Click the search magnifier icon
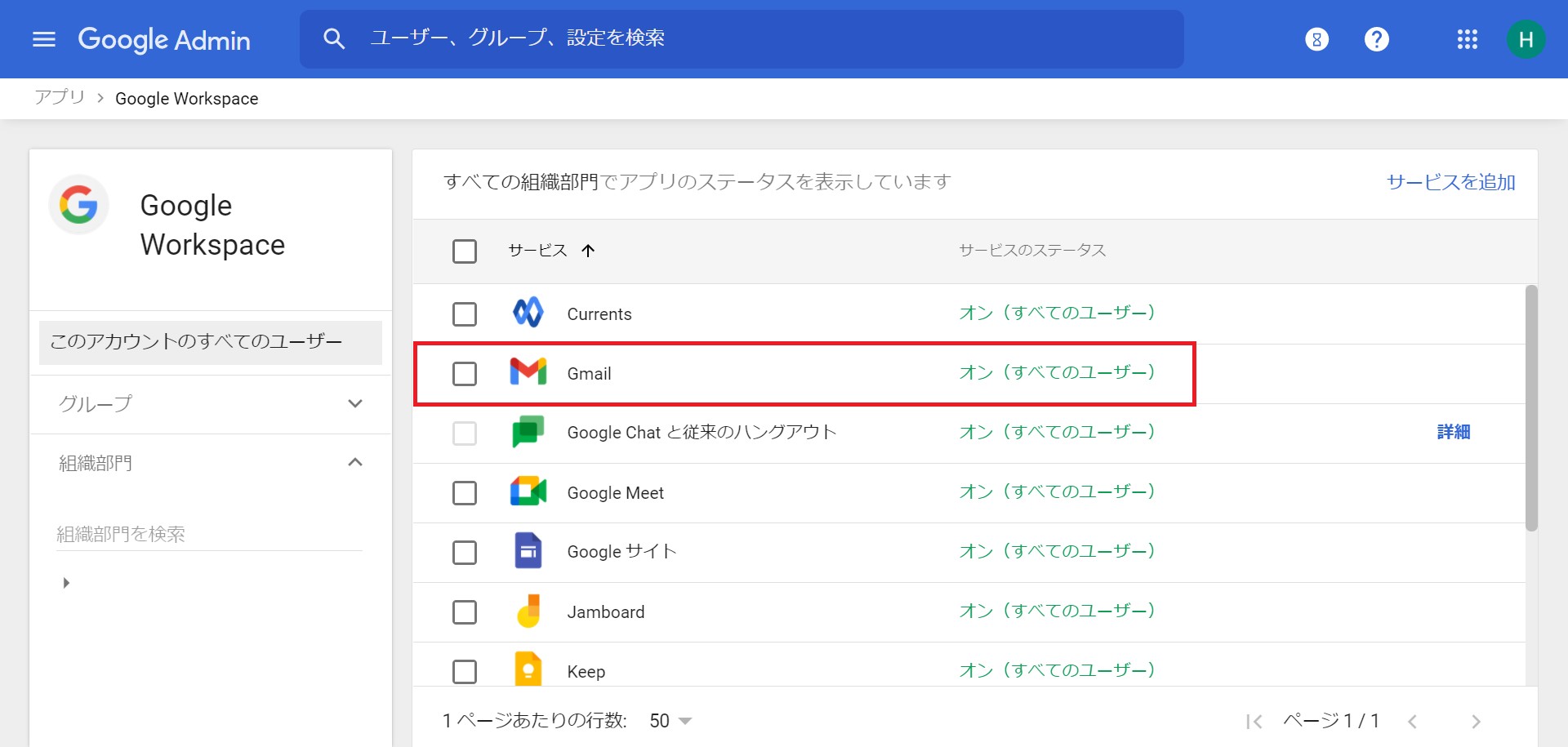 334,38
